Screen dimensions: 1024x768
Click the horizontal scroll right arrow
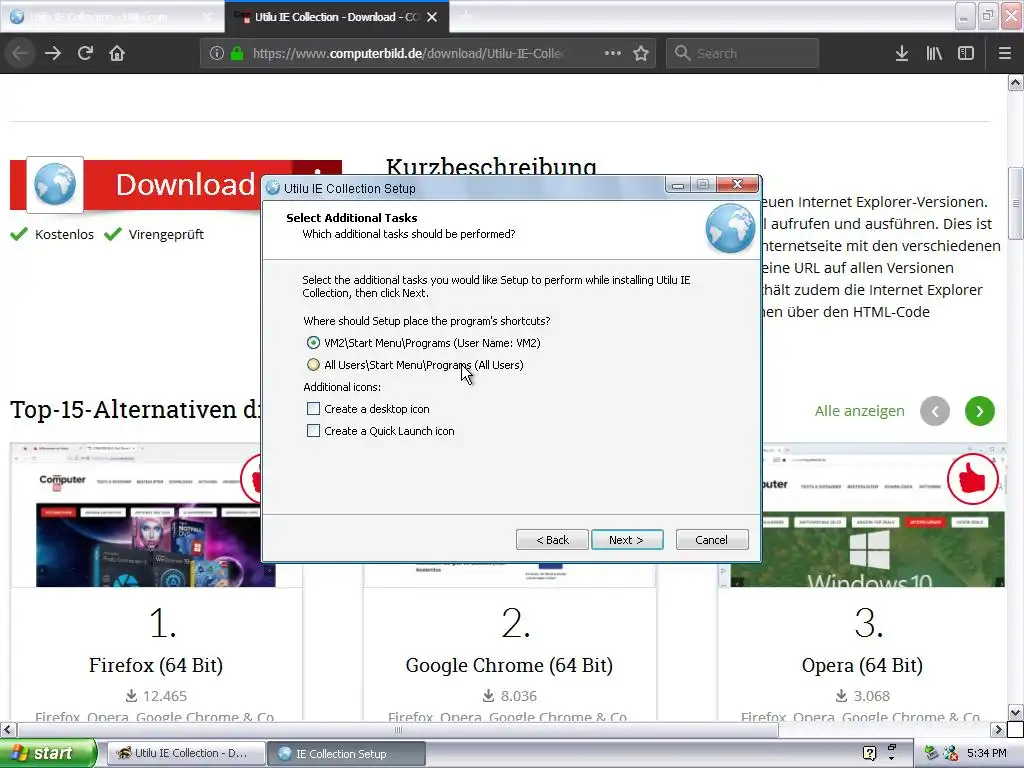[x=999, y=729]
